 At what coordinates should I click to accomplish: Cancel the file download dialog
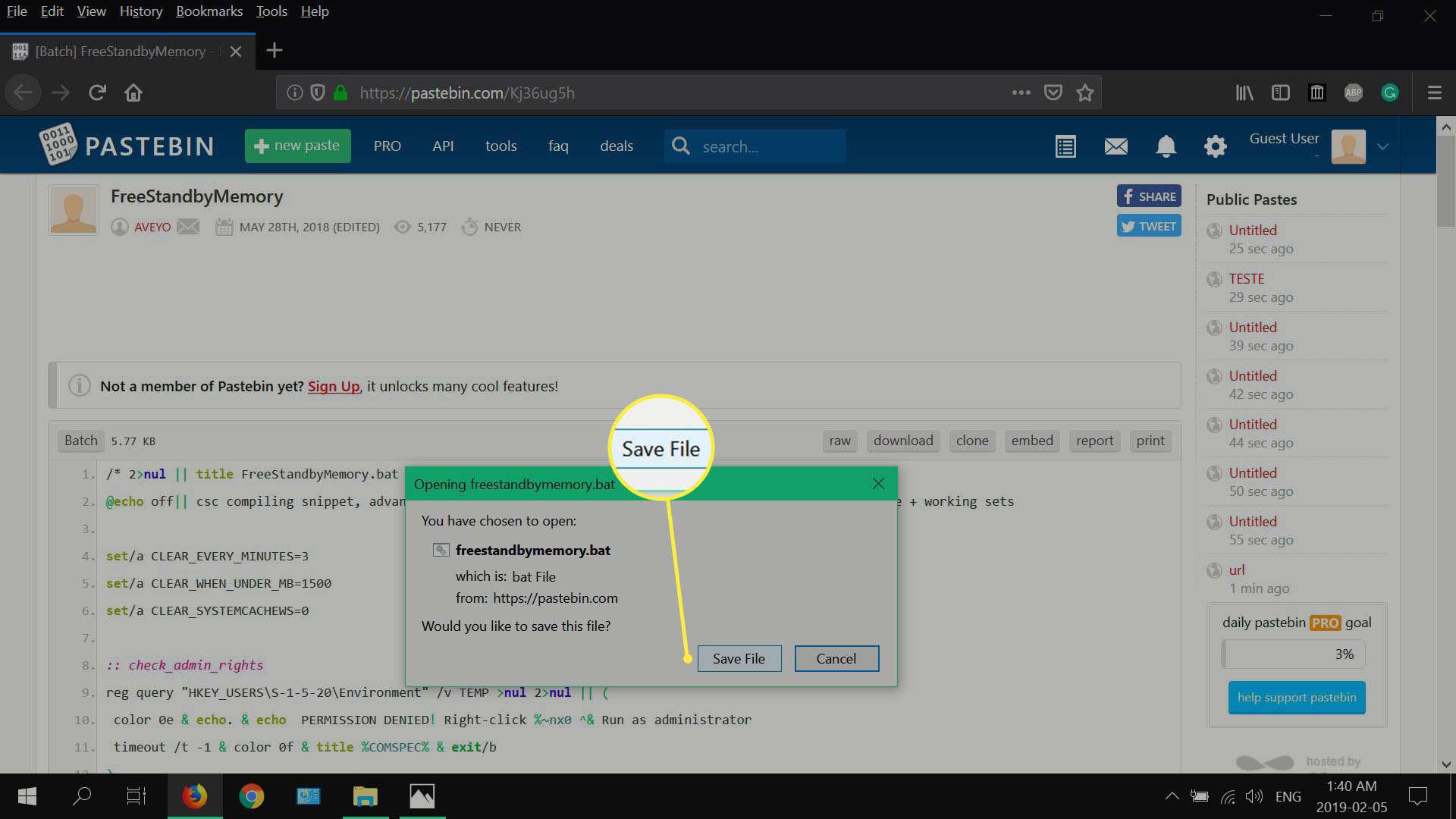[x=836, y=658]
